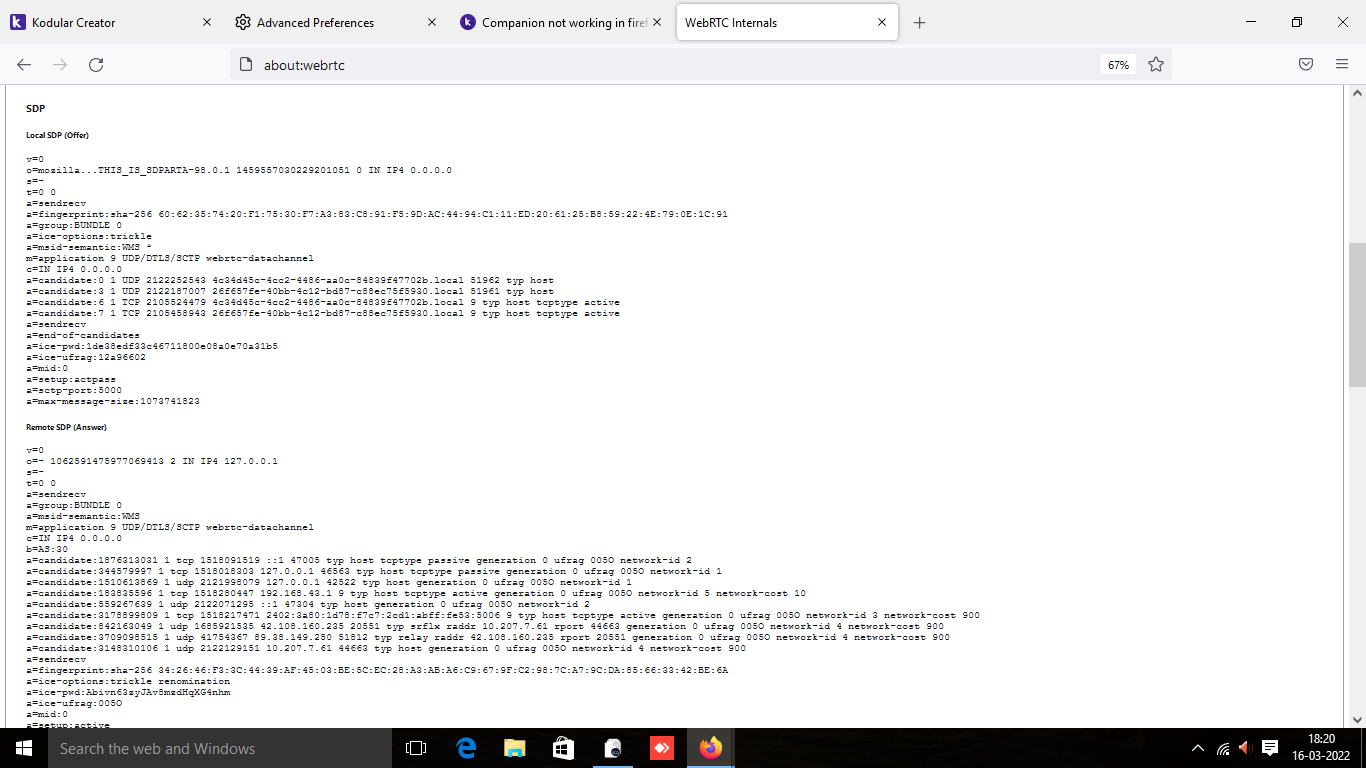Image resolution: width=1366 pixels, height=768 pixels.
Task: Switch to the Companion not working tab
Action: (562, 22)
